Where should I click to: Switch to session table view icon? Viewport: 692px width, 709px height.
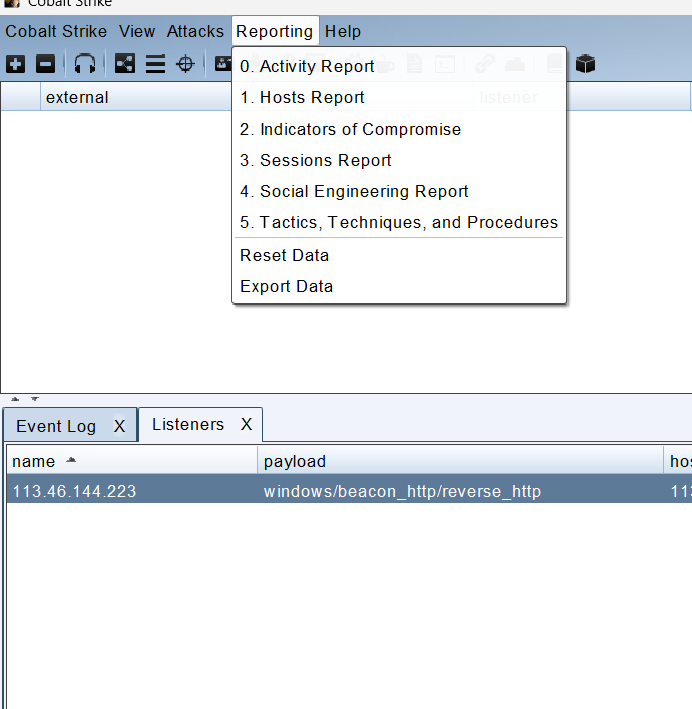click(x=155, y=64)
